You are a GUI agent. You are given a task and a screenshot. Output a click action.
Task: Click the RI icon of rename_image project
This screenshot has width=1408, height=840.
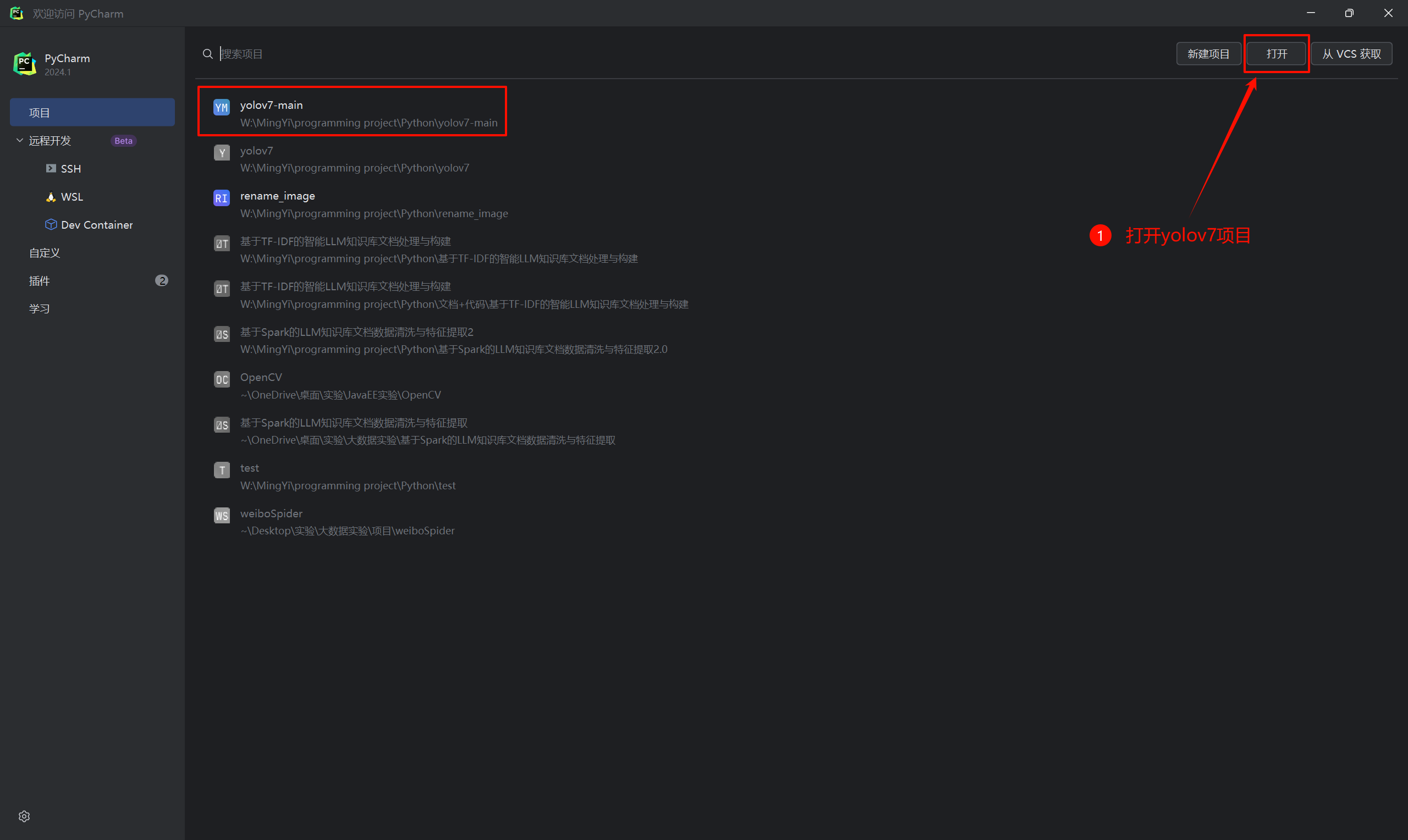[221, 198]
